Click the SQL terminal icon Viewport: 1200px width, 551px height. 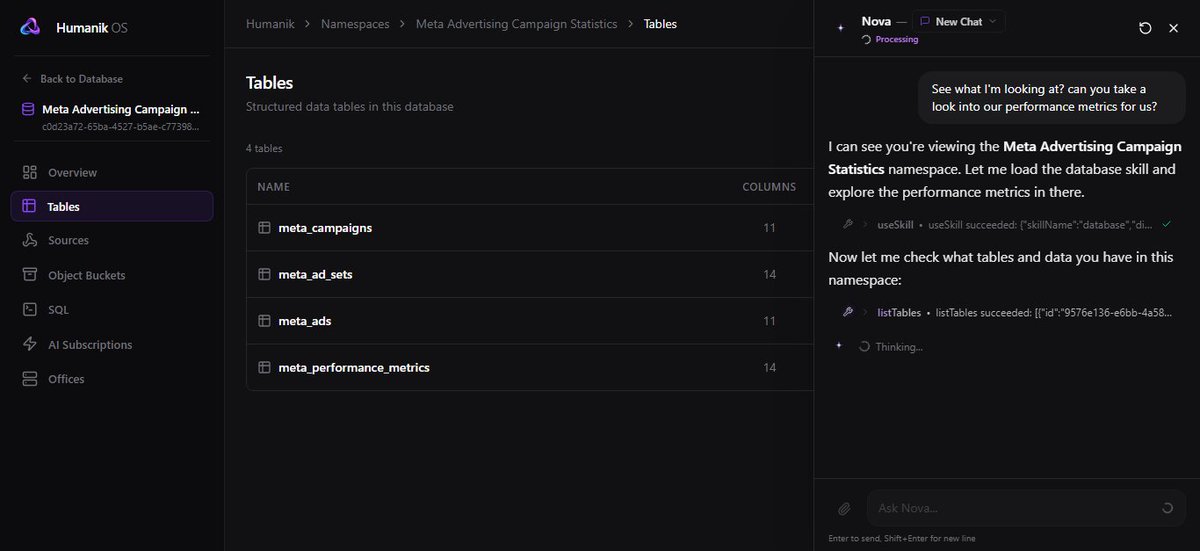pos(30,310)
